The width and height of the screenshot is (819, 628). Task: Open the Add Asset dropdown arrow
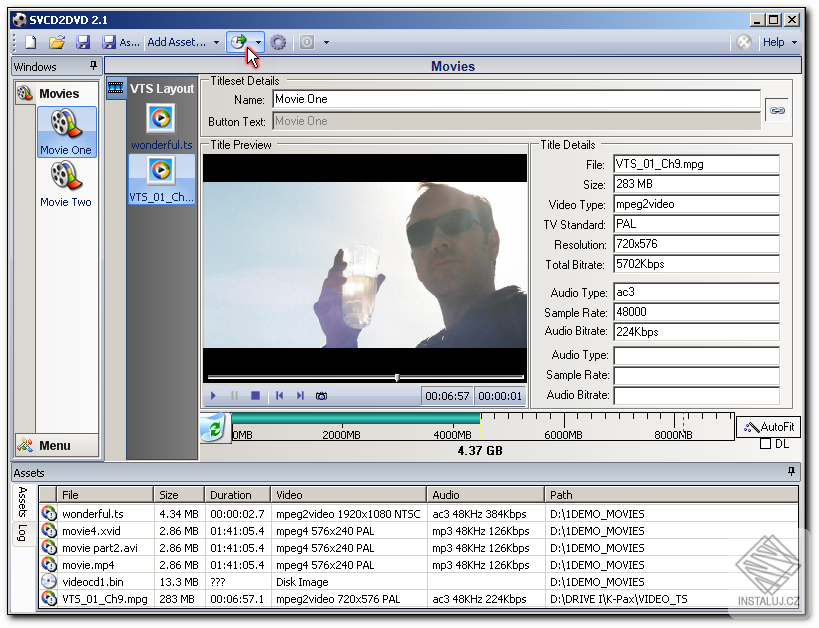[217, 42]
